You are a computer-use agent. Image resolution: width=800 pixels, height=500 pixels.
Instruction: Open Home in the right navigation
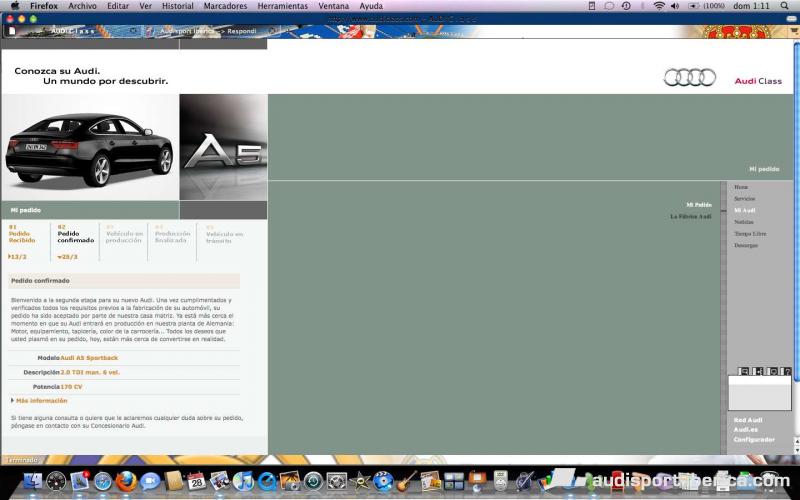[741, 187]
